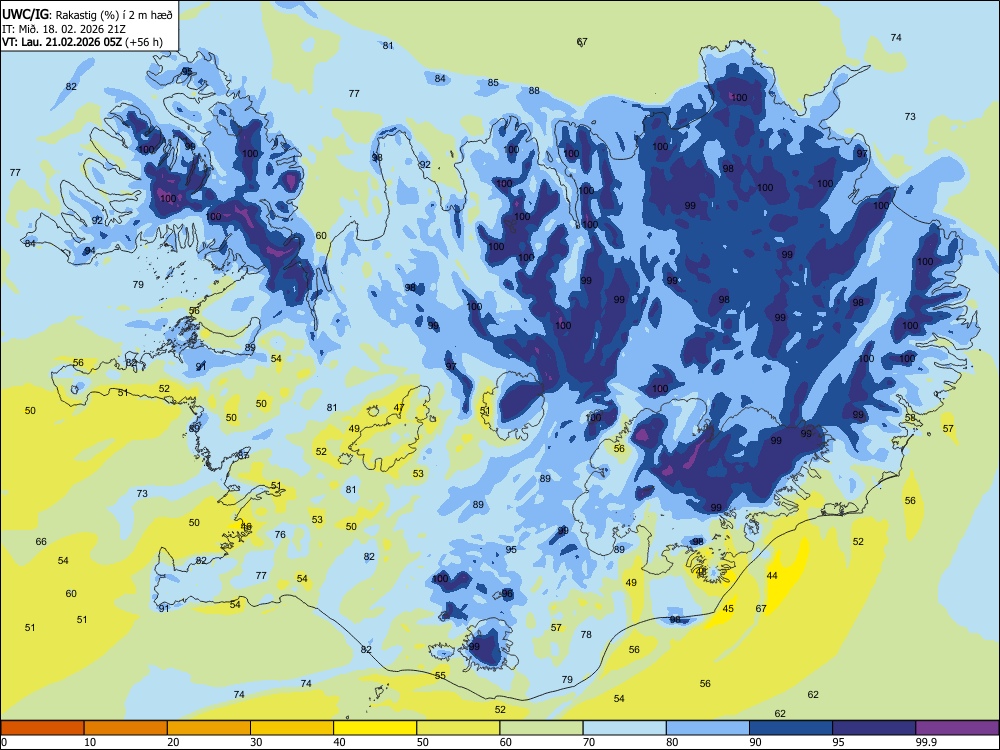The height and width of the screenshot is (750, 1000).
Task: Click the humidity value 78 on the map
Action: (586, 634)
